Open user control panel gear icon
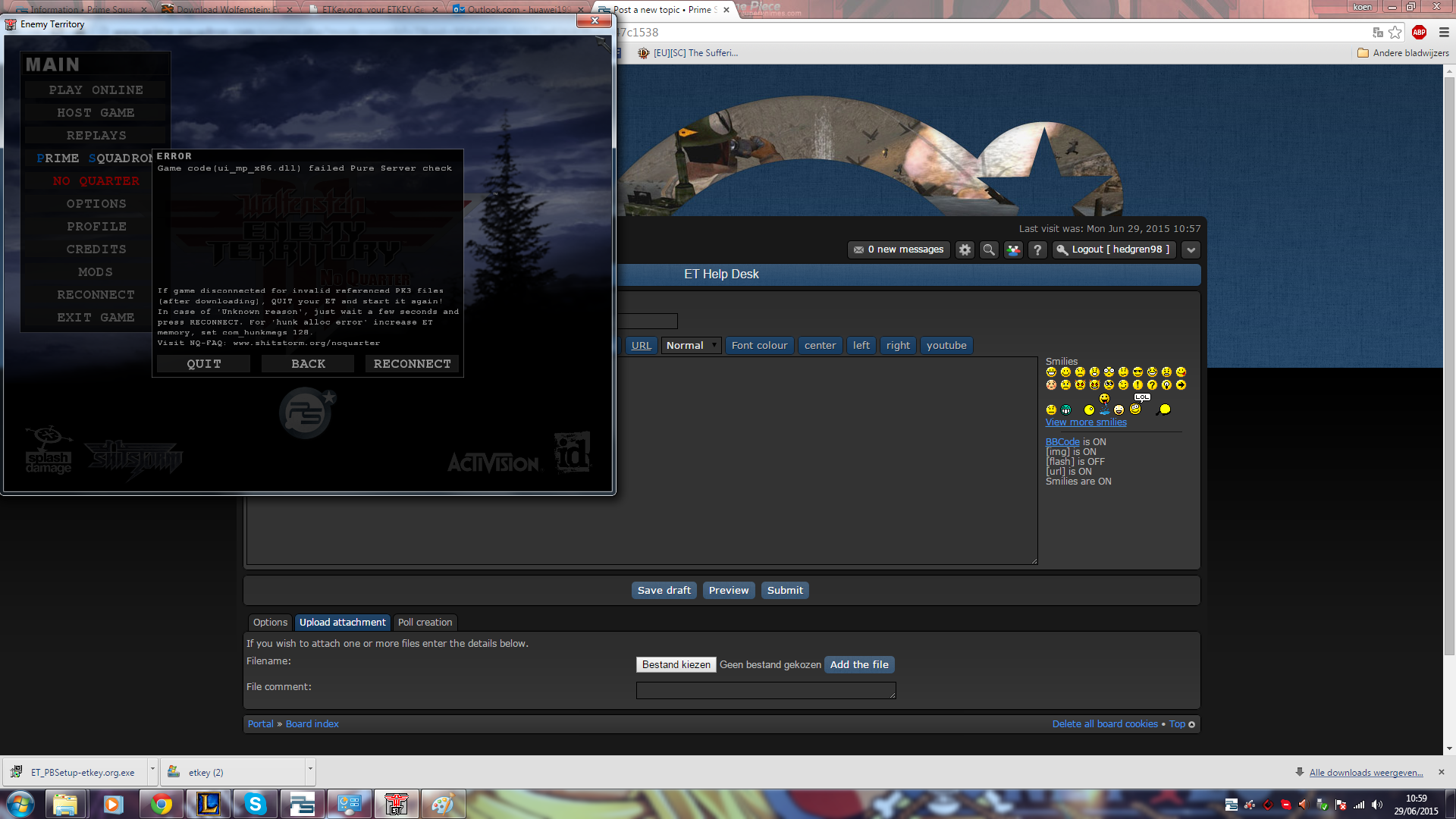Image resolution: width=1456 pixels, height=819 pixels. coord(965,249)
